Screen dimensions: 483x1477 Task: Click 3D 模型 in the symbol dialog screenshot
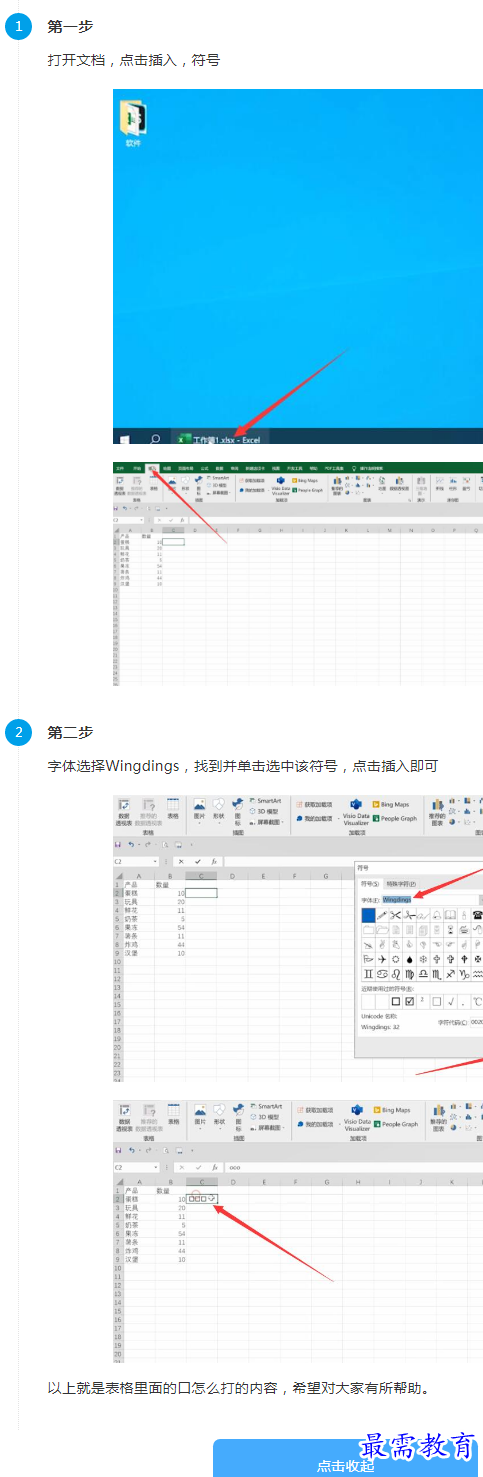coord(264,811)
